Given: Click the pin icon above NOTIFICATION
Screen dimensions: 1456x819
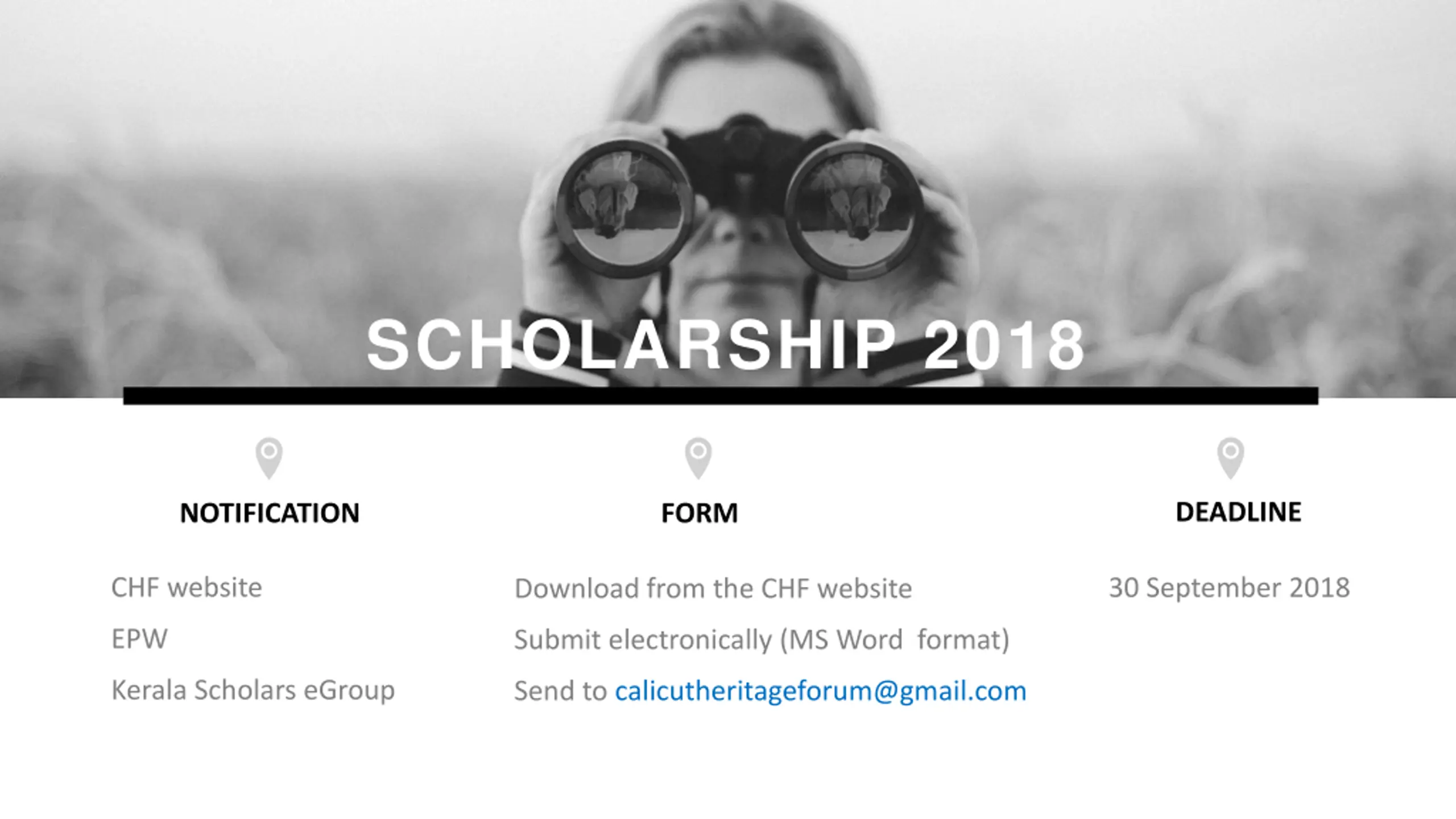Looking at the screenshot, I should click(269, 458).
